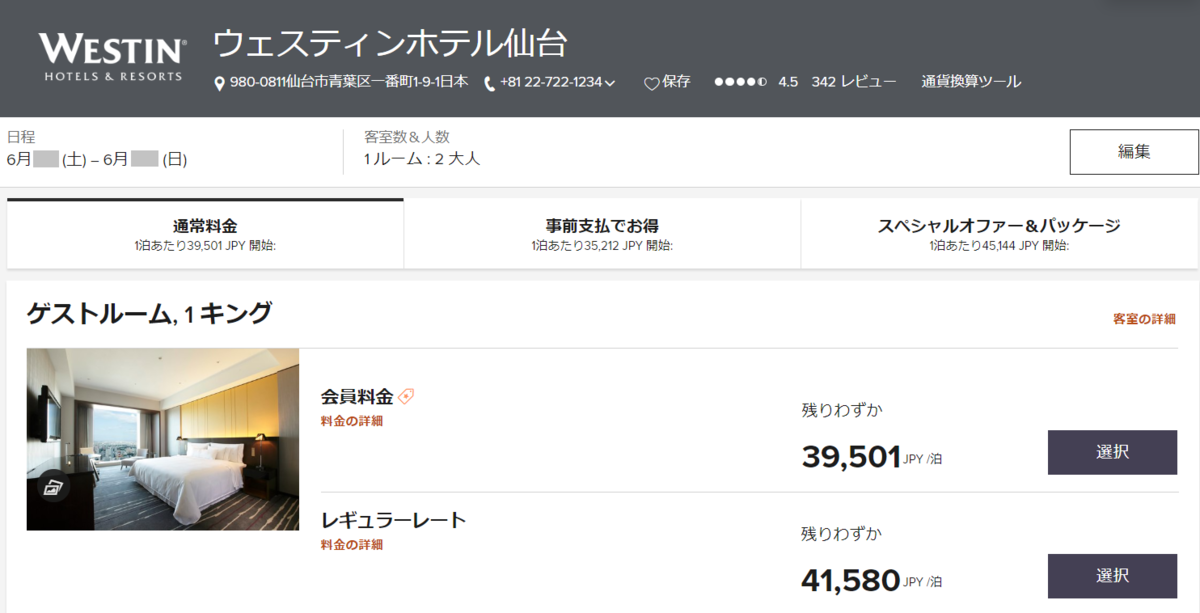Click the guest room bedroom photo
The image size is (1200, 613).
163,439
